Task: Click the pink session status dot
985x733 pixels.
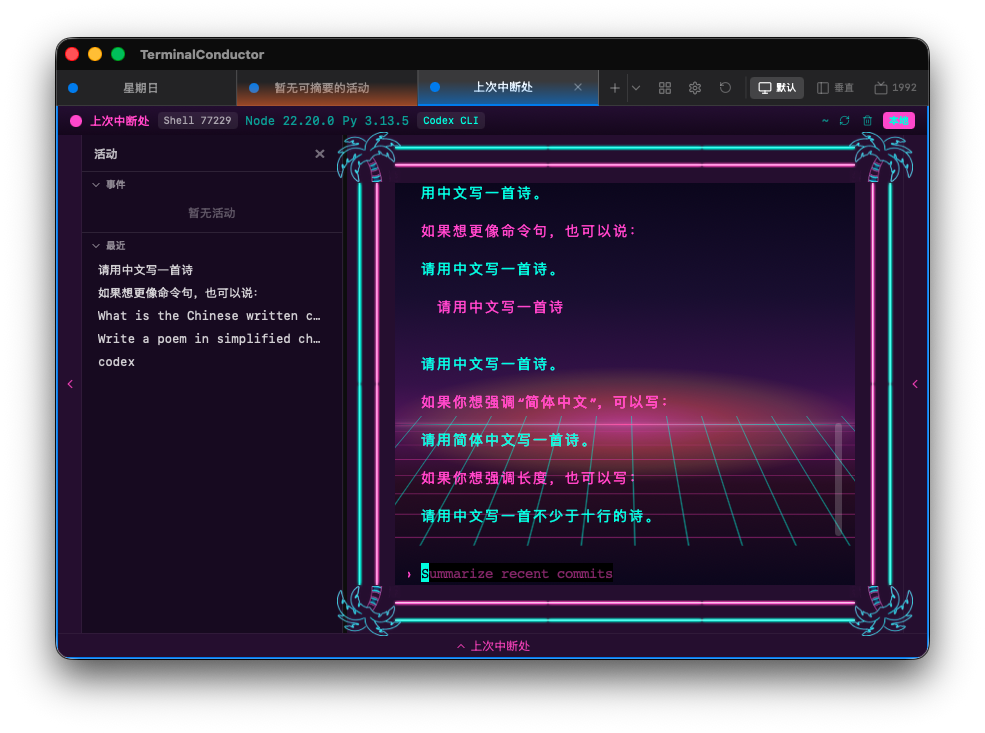Action: point(76,121)
